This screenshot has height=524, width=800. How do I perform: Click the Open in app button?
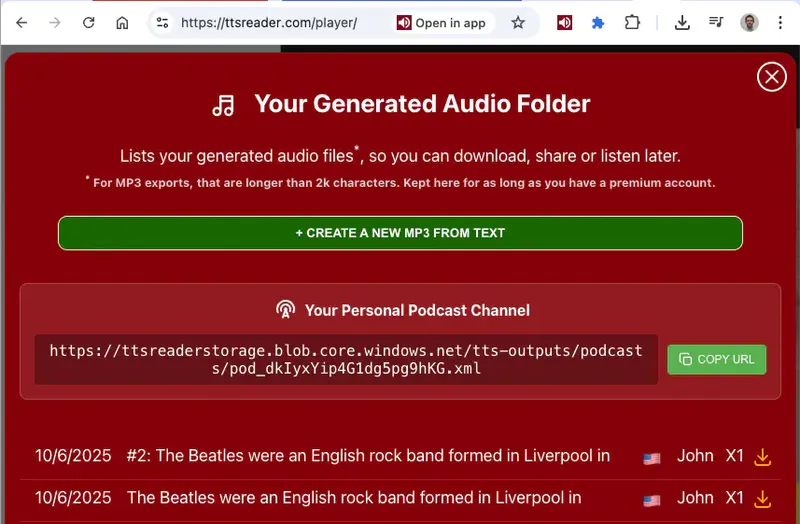(441, 23)
